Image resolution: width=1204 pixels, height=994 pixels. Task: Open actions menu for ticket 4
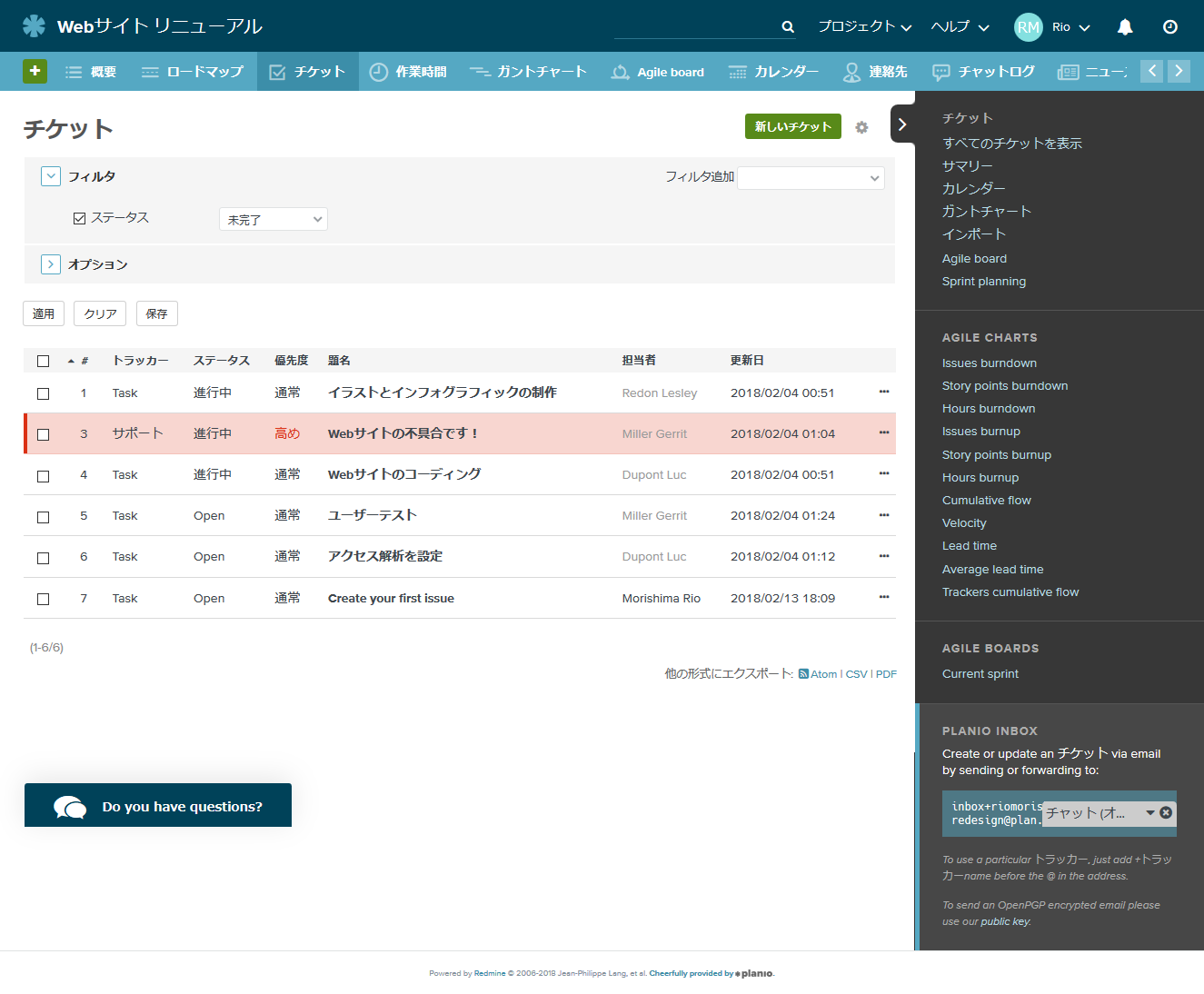click(x=884, y=473)
